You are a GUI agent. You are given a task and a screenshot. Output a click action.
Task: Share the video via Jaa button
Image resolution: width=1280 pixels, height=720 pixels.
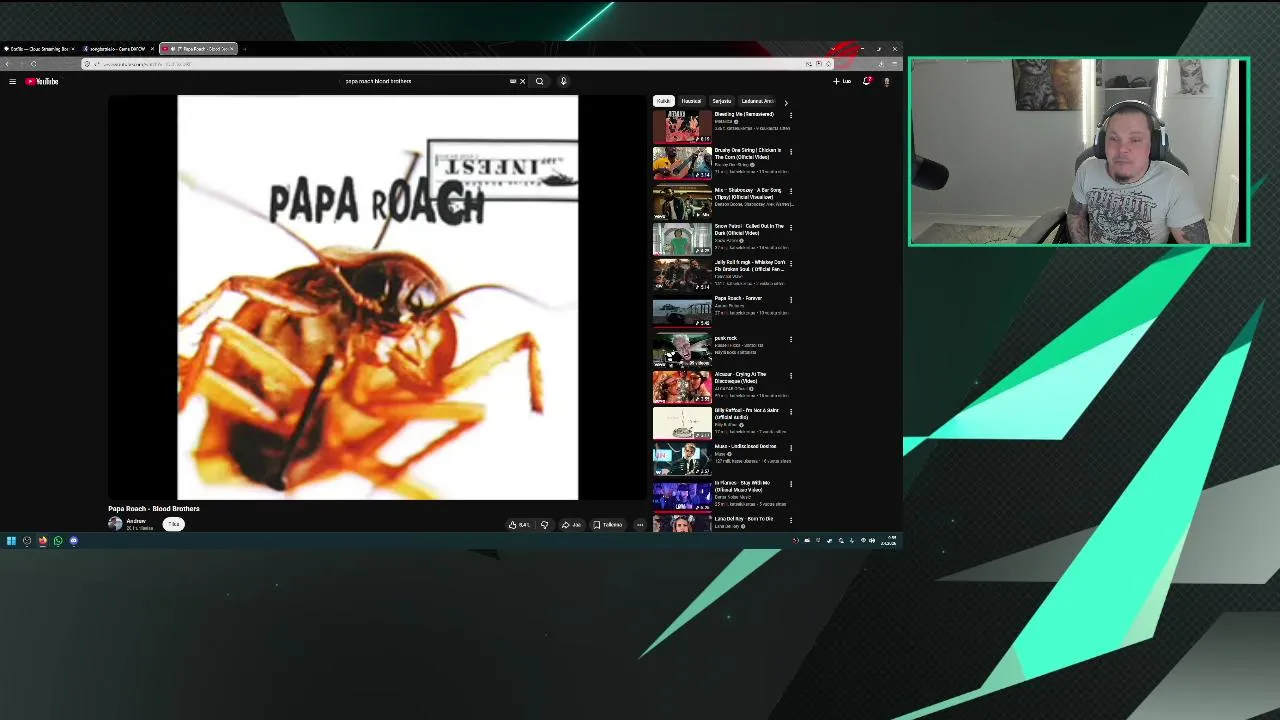click(x=571, y=524)
